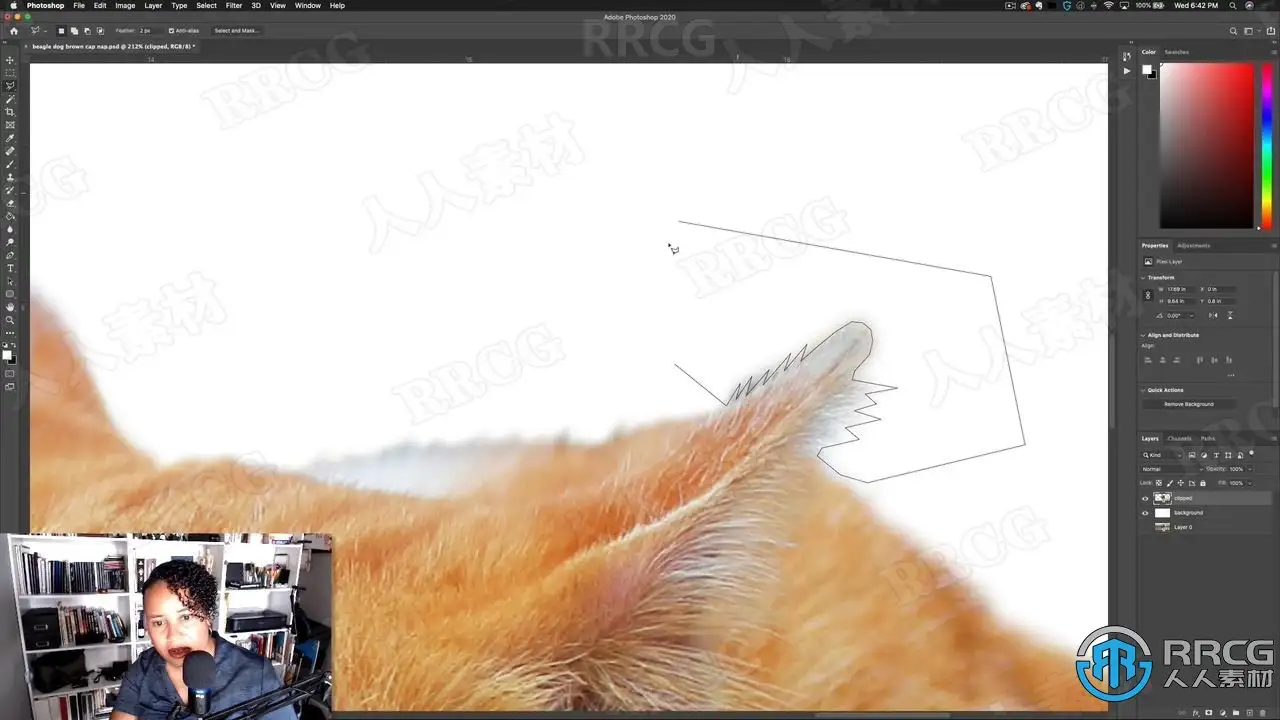The height and width of the screenshot is (720, 1280).
Task: Select the Dodge tool
Action: coord(11,242)
